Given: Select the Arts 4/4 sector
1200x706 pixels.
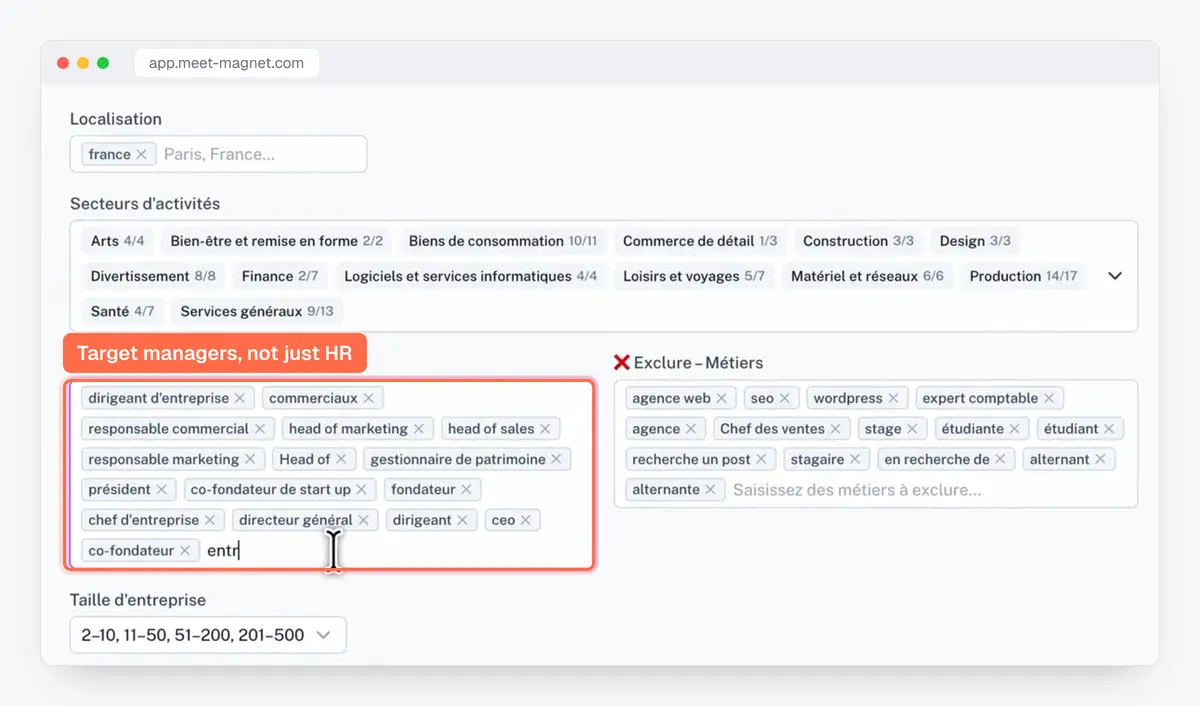Looking at the screenshot, I should click(x=117, y=241).
